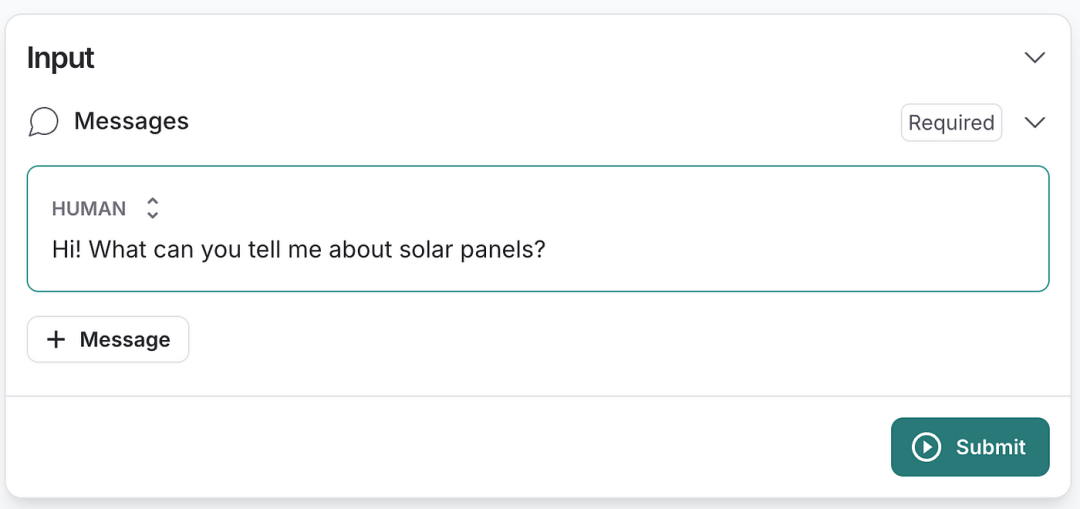Click the Required badge
Viewport: 1080px width, 509px height.
(951, 123)
